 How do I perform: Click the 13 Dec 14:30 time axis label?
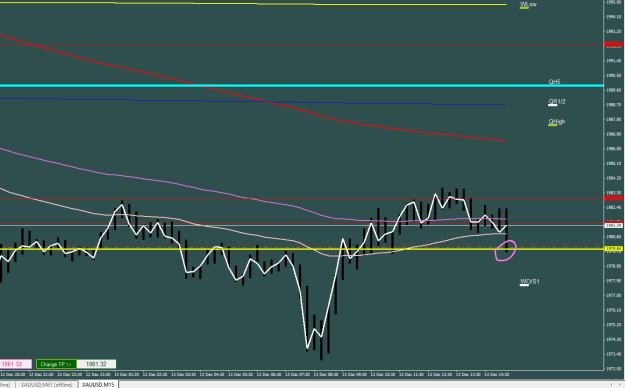(x=496, y=374)
